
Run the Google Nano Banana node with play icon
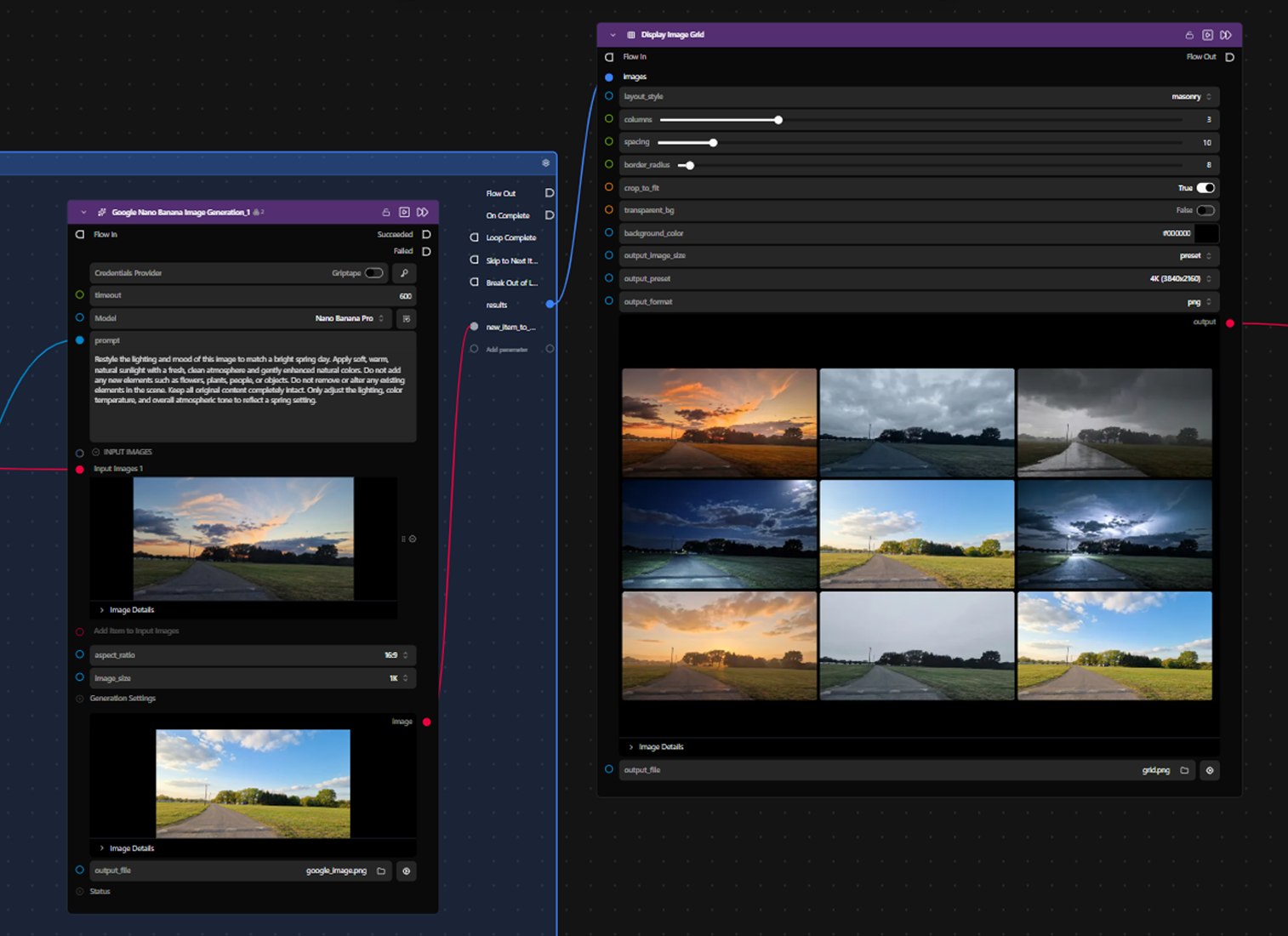[x=404, y=212]
